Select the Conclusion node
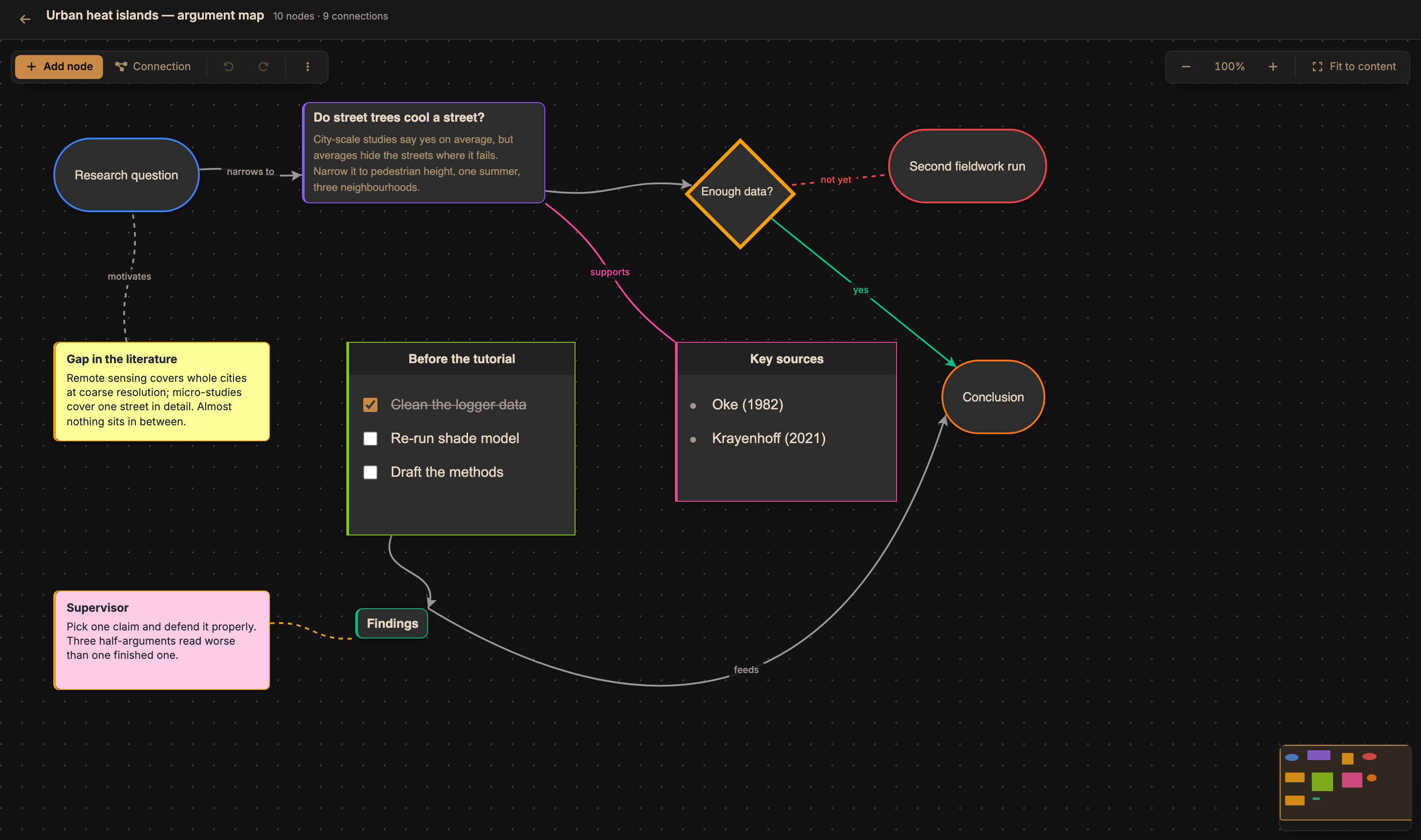The width and height of the screenshot is (1421, 840). (993, 397)
